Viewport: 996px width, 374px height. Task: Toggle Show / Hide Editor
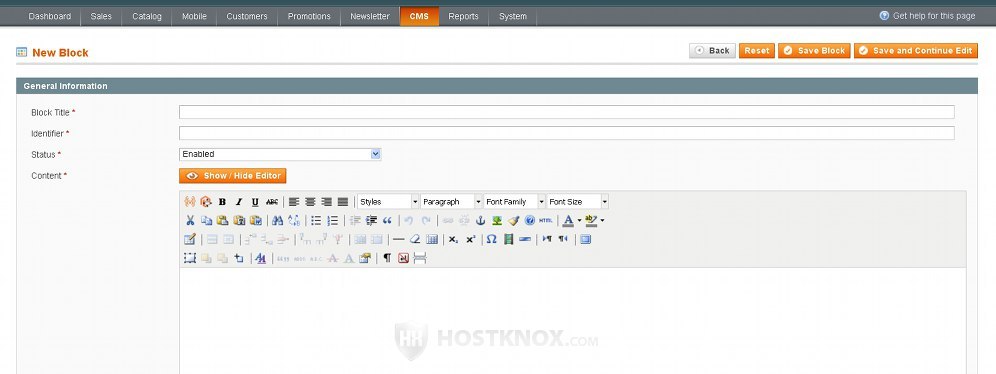[232, 176]
